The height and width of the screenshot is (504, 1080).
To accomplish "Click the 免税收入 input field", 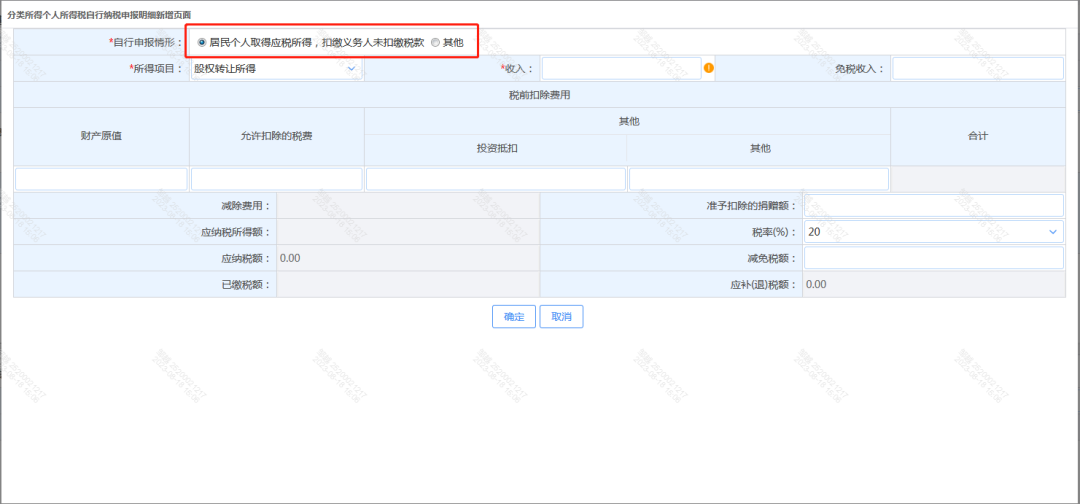I will [977, 69].
